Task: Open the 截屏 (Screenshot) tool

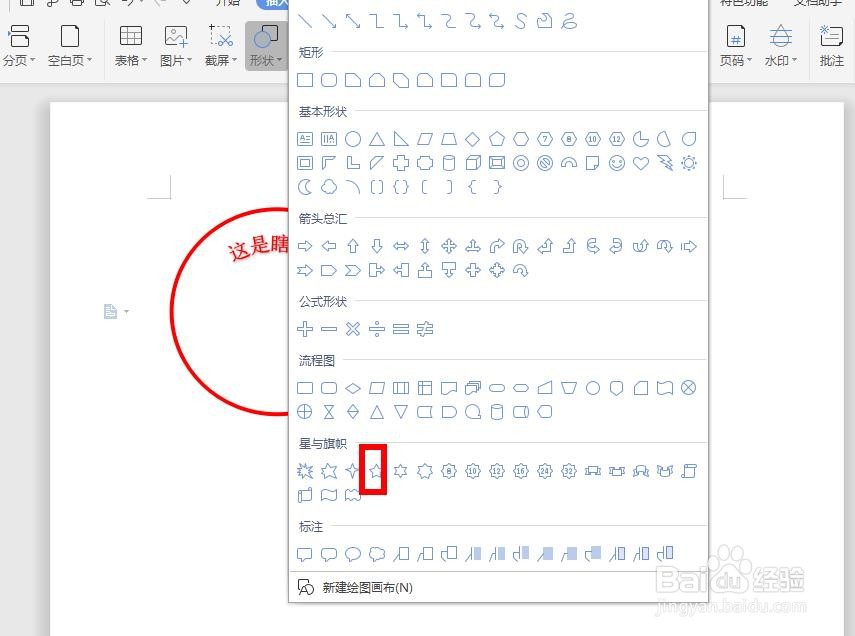Action: (x=220, y=43)
